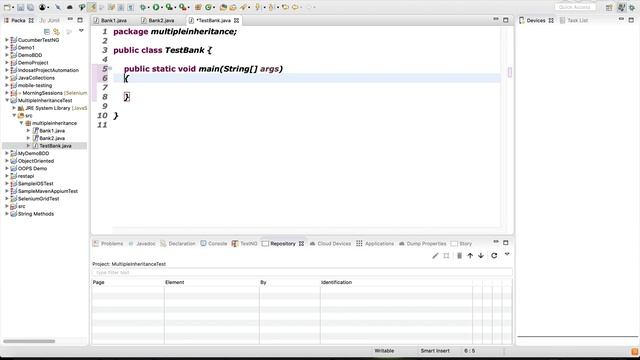Expand Bank1.java tree node
Image resolution: width=640 pixels, height=360 pixels.
click(x=28, y=131)
